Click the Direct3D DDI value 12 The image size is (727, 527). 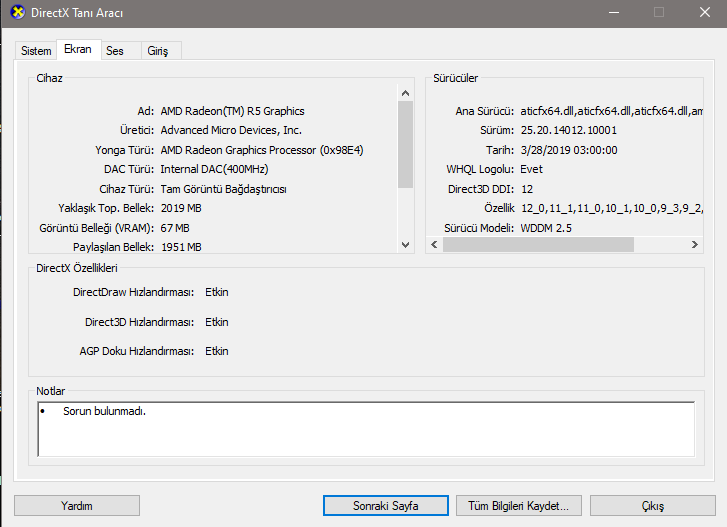527,189
